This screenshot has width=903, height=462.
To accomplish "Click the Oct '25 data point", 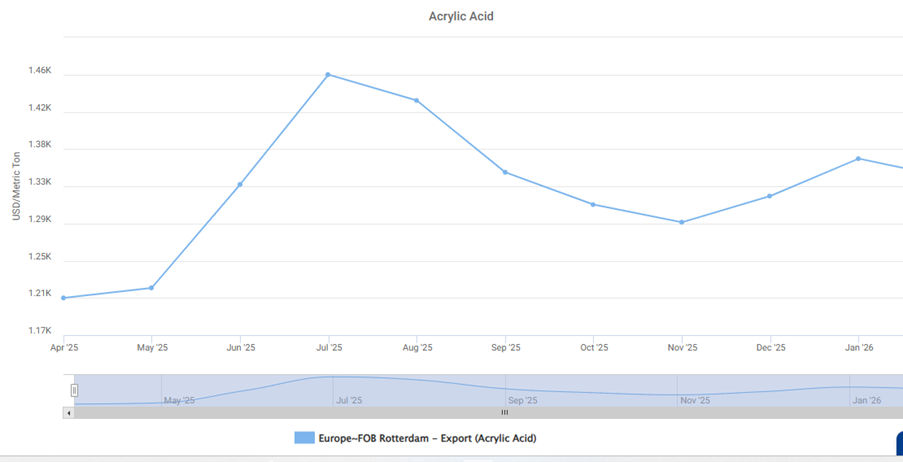I will (593, 204).
